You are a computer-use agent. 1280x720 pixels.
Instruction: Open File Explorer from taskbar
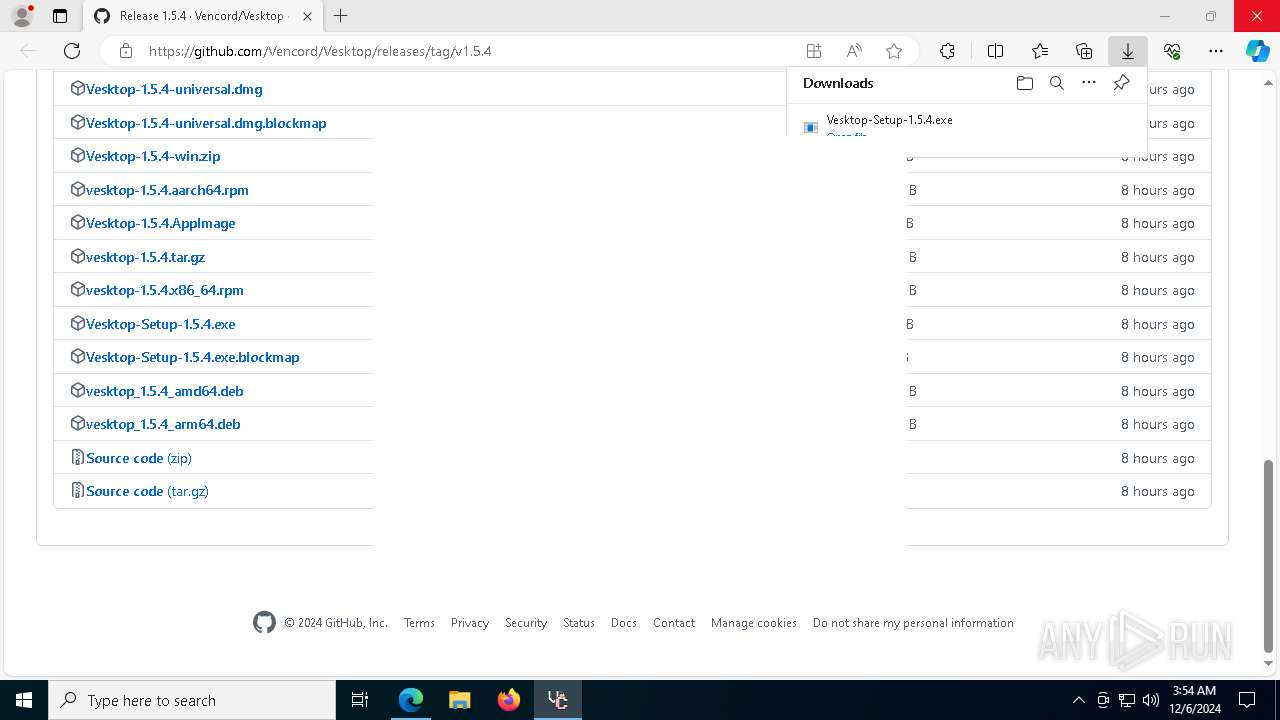pos(460,700)
